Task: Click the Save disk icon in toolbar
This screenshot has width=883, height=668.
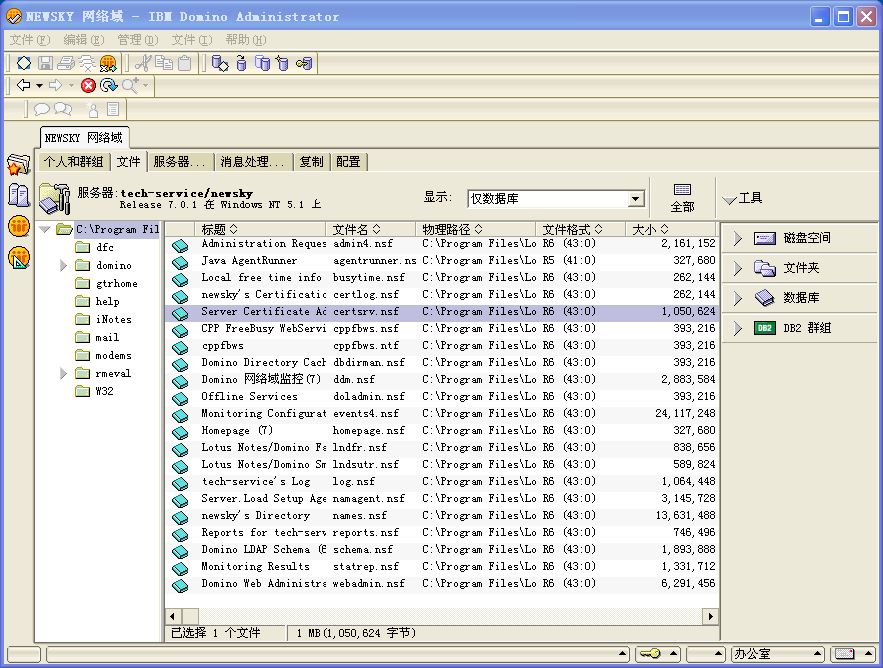Action: click(x=45, y=63)
